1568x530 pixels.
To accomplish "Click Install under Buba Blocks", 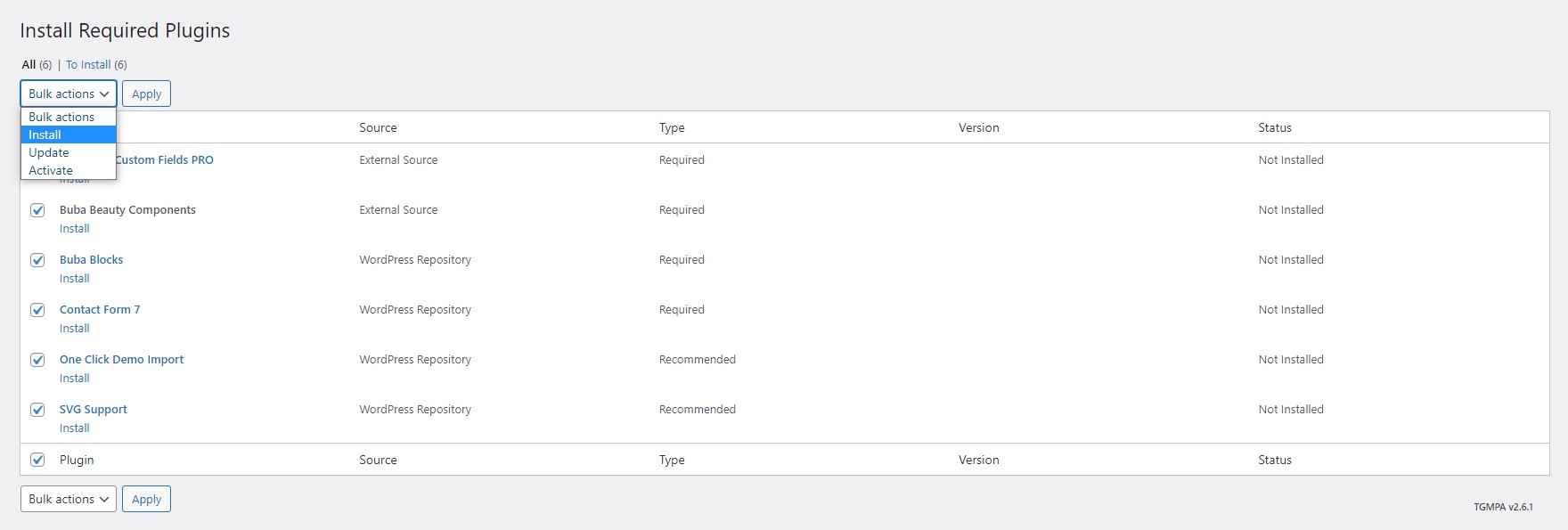I will 75,279.
